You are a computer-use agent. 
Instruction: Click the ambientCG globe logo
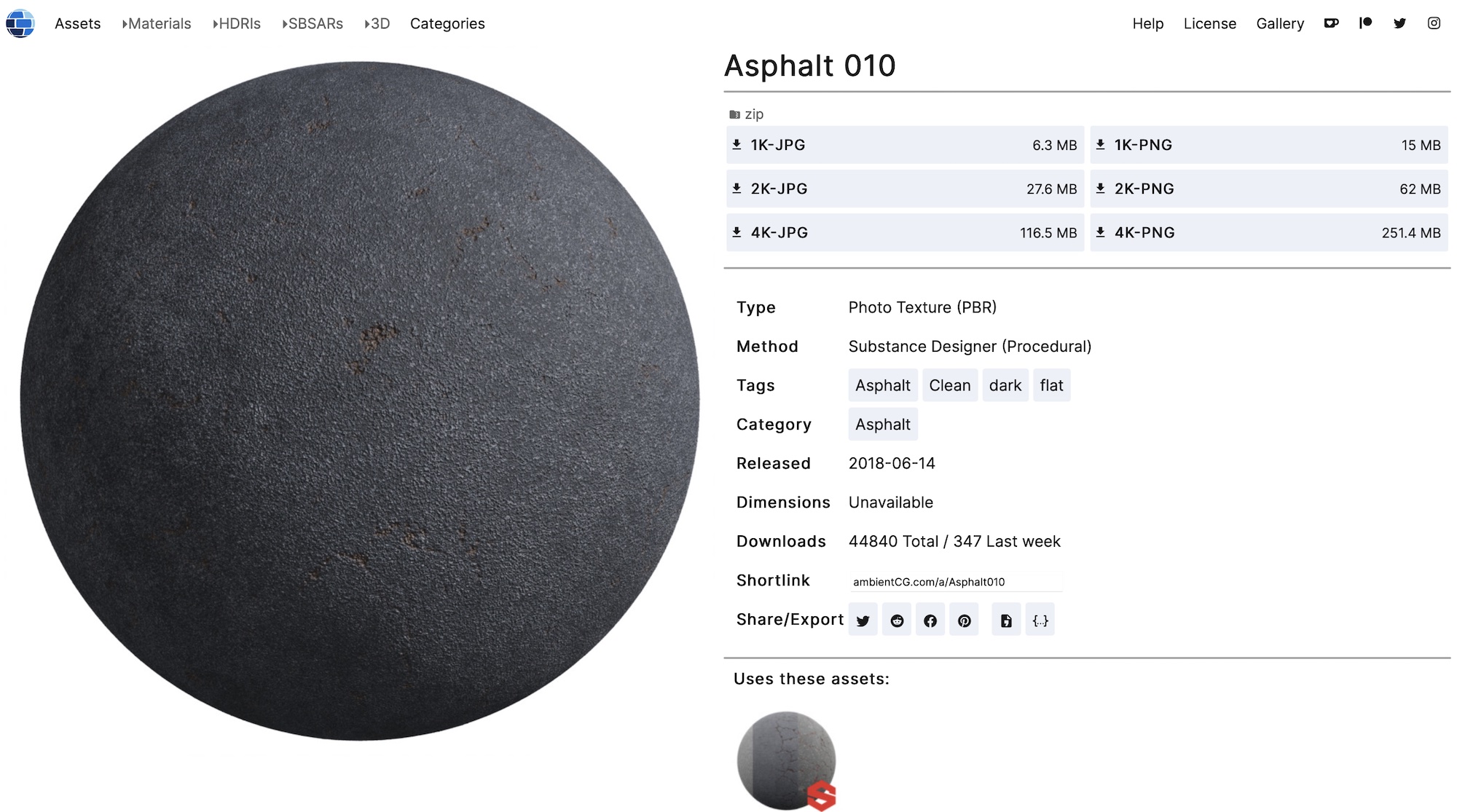point(20,23)
